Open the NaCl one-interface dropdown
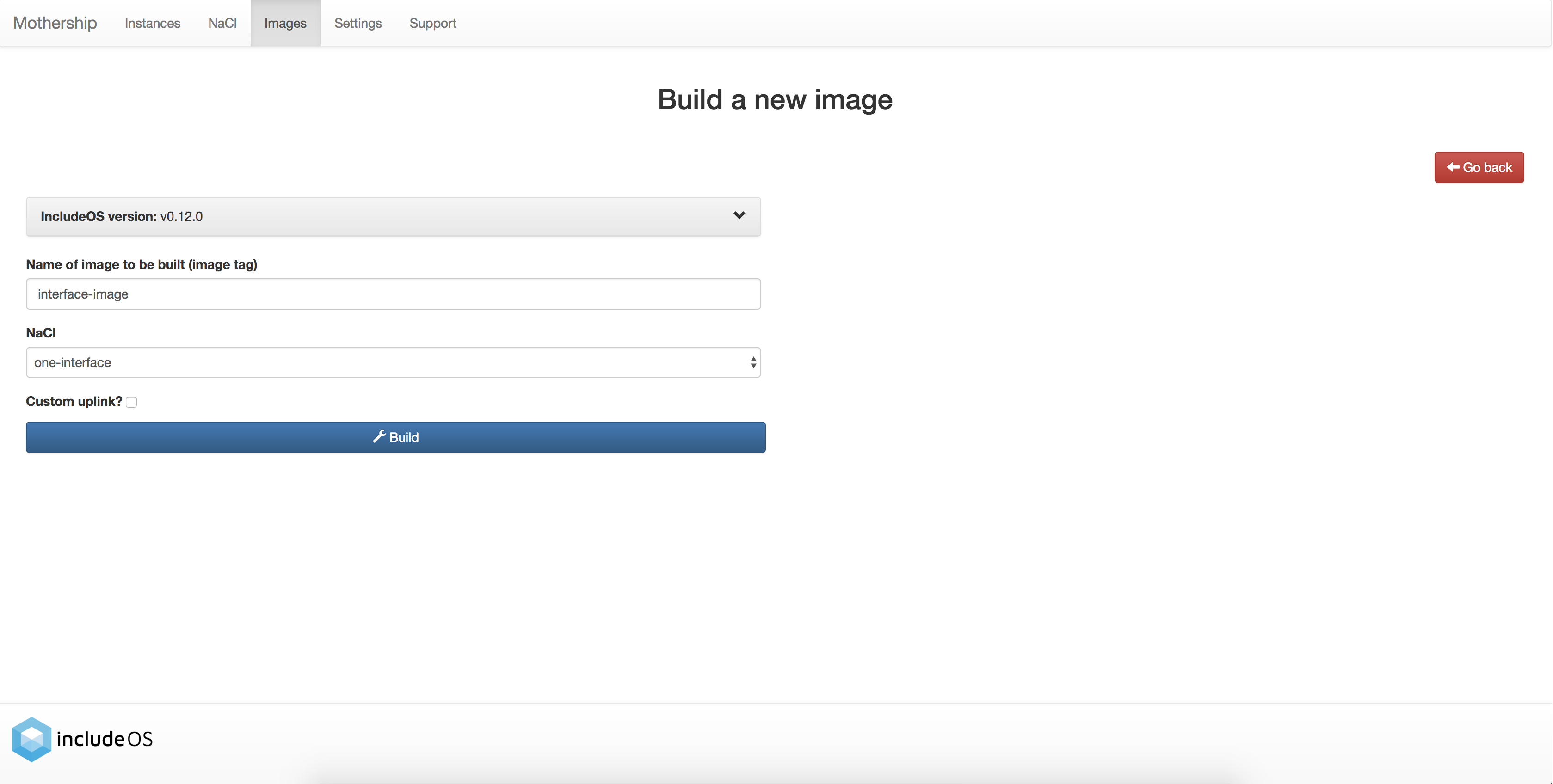 [393, 362]
